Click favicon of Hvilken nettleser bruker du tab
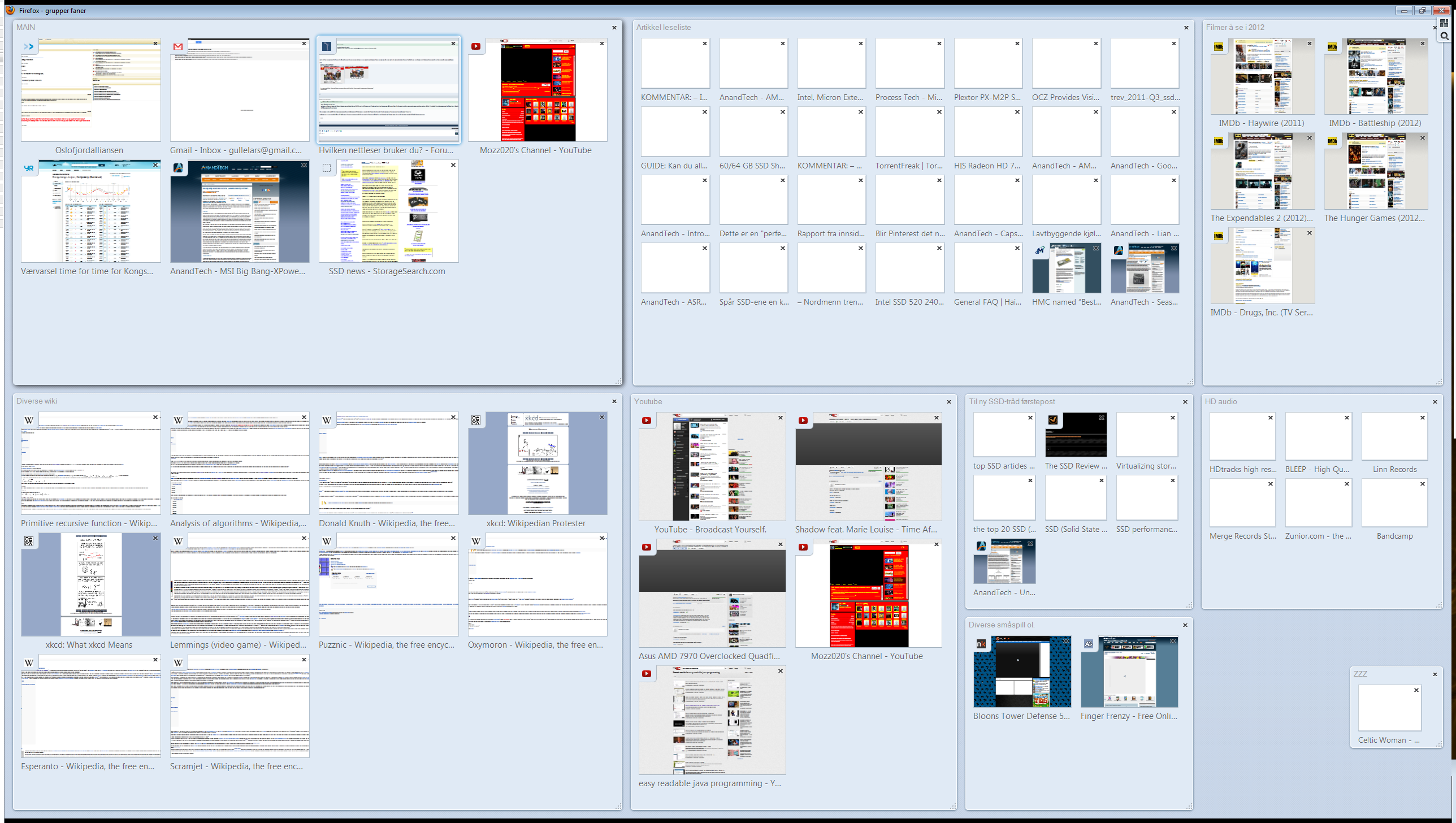Viewport: 1456px width, 823px height. click(x=327, y=46)
